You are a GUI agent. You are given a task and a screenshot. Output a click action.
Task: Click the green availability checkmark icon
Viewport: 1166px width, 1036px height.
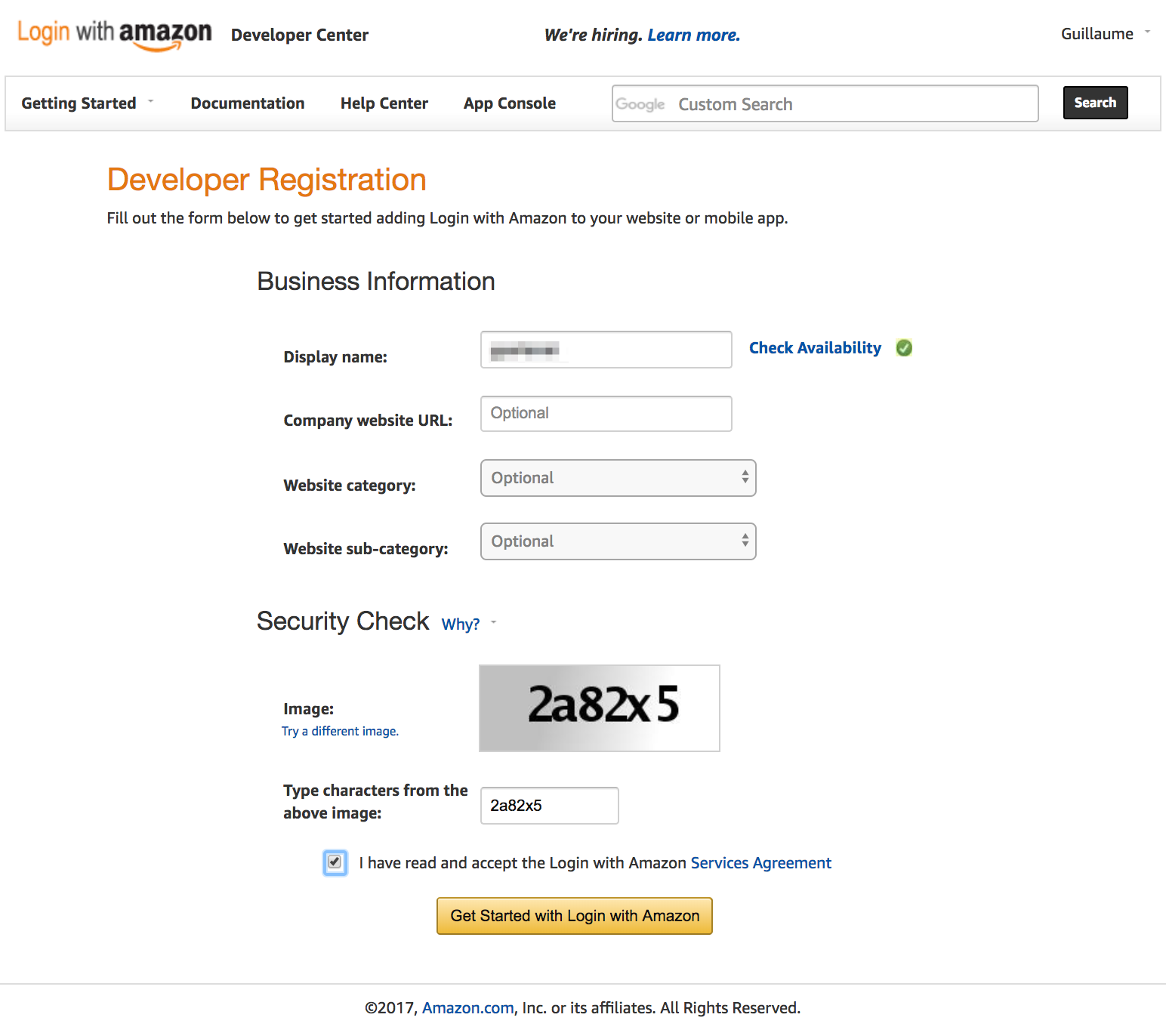pyautogui.click(x=904, y=348)
